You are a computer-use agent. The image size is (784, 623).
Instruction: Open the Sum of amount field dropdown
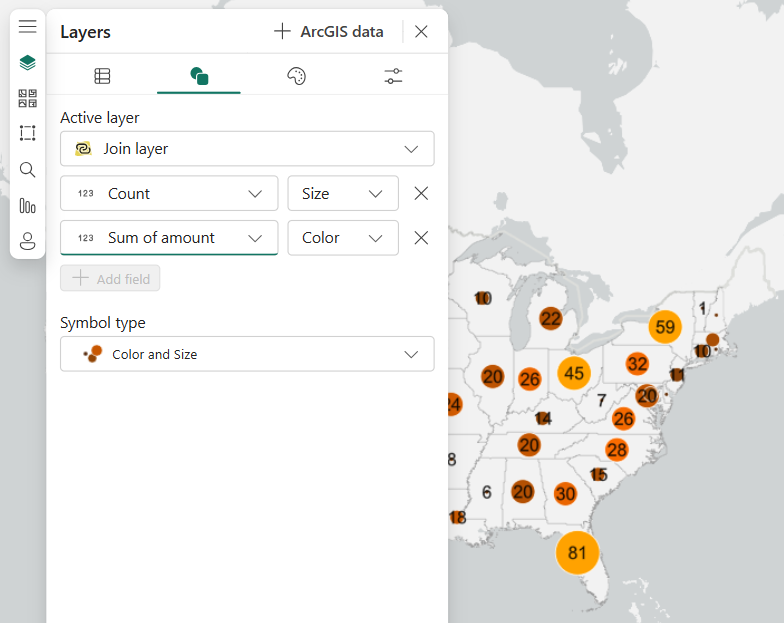point(169,238)
